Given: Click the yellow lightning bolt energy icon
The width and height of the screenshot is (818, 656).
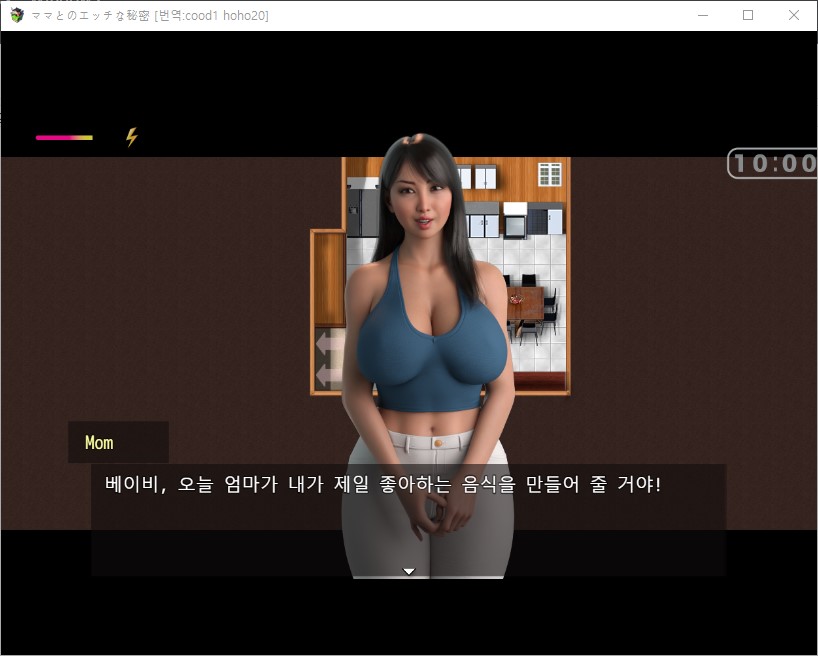Looking at the screenshot, I should [x=131, y=137].
